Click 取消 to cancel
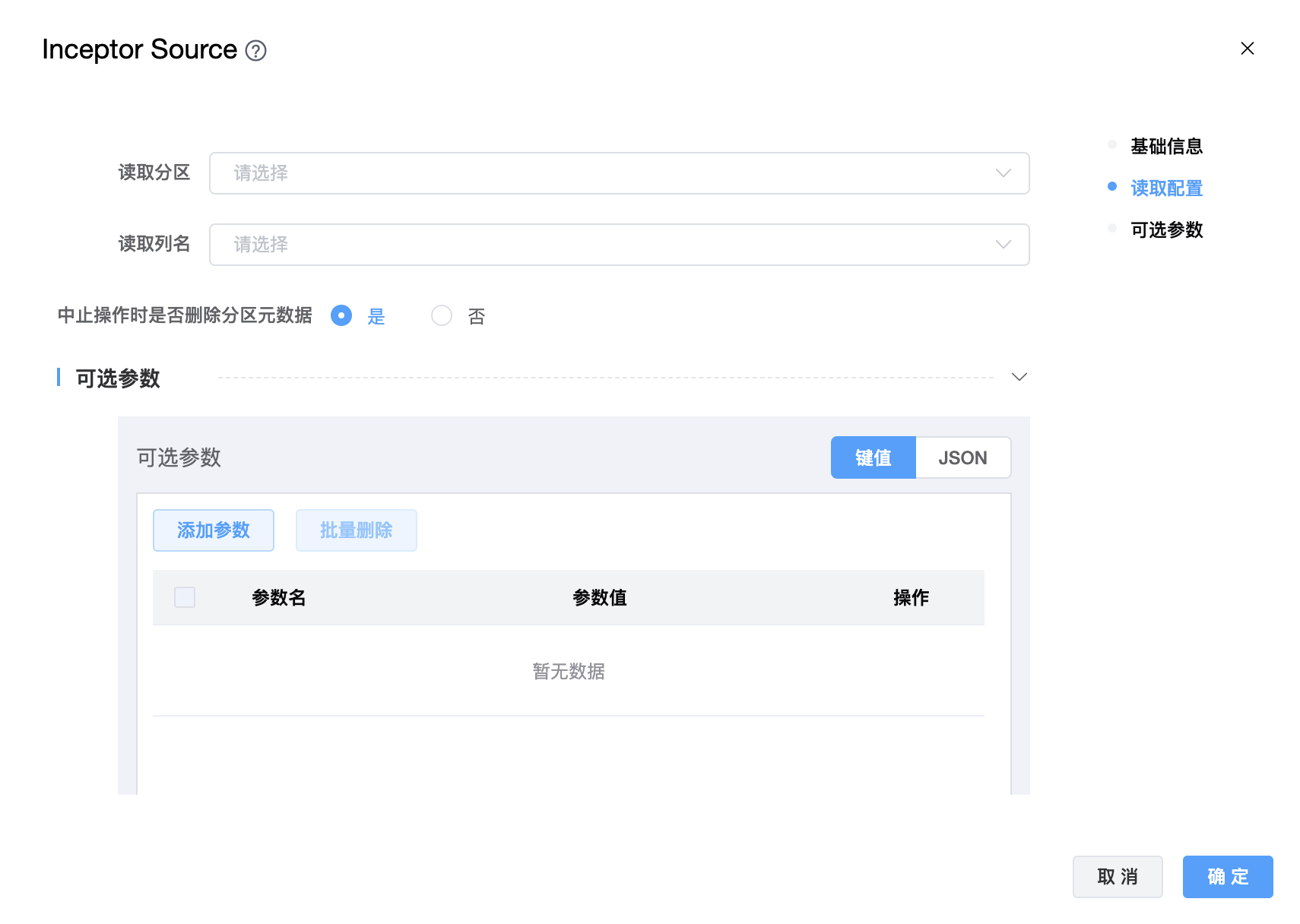The width and height of the screenshot is (1300, 924). click(1117, 877)
